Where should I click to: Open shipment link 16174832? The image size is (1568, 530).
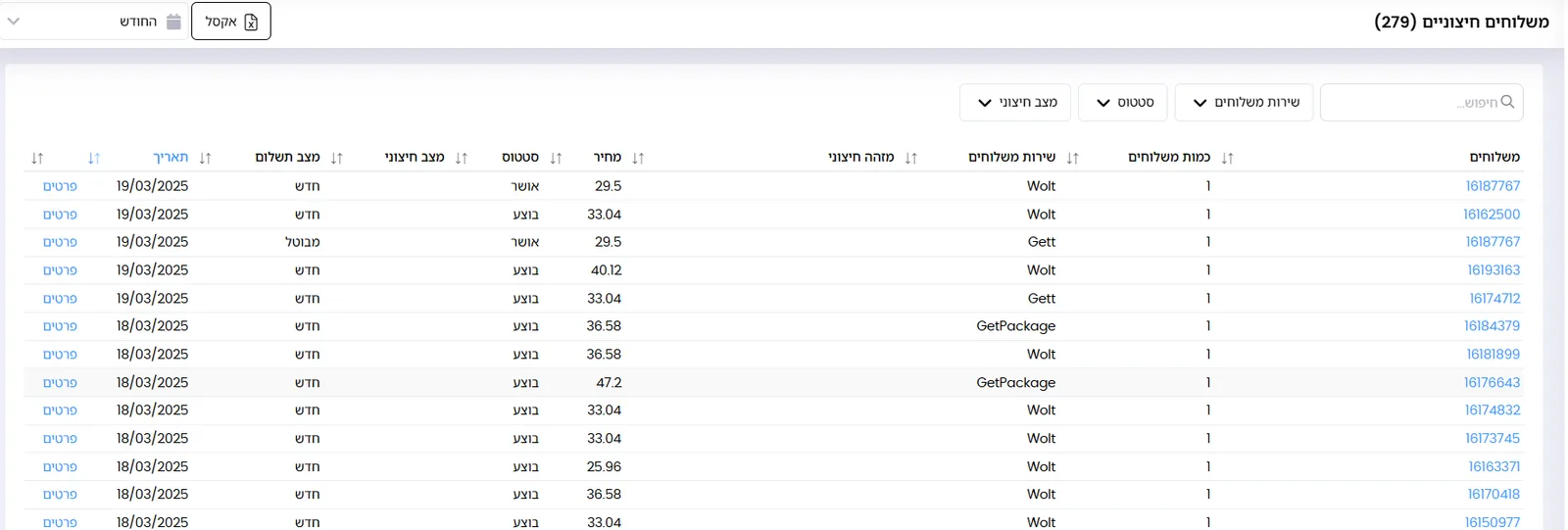(1493, 410)
